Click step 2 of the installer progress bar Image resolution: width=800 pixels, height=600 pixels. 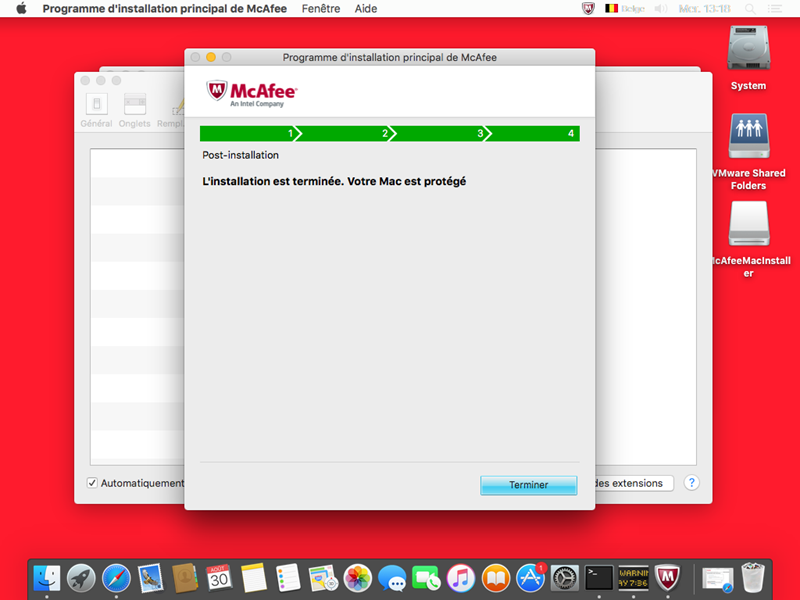[343, 134]
